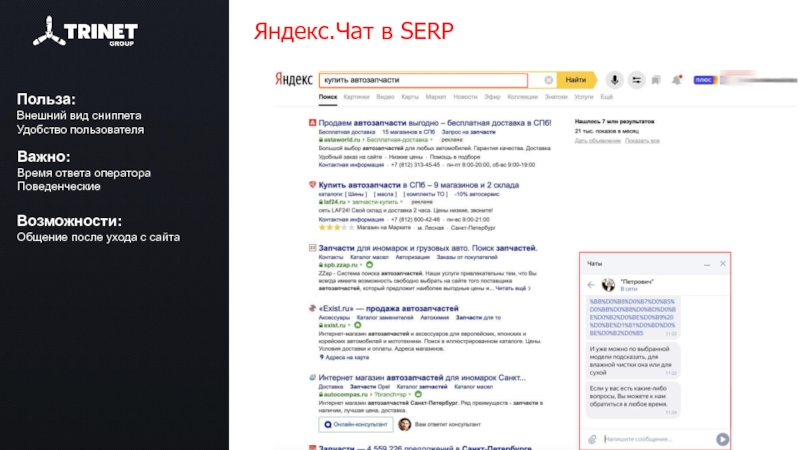Click the Плюс badge

point(705,80)
